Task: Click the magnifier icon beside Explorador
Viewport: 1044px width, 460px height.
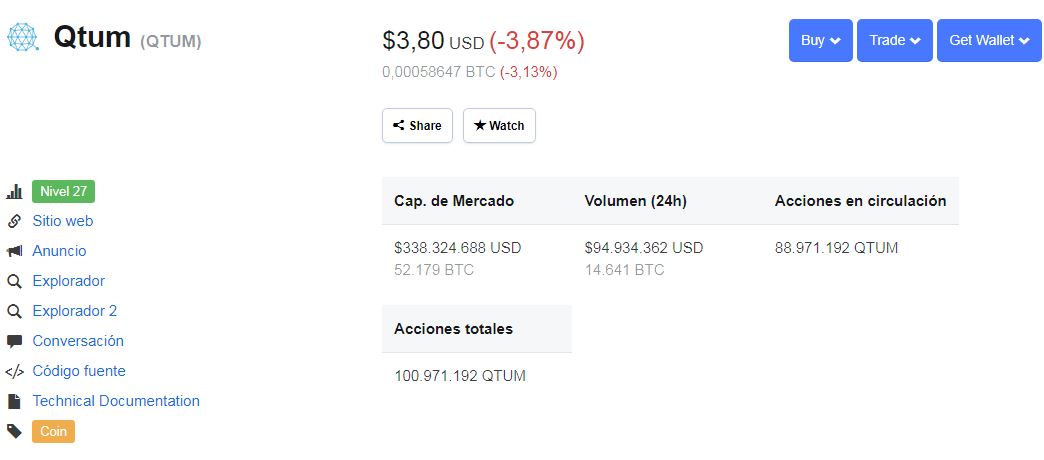Action: pos(14,281)
